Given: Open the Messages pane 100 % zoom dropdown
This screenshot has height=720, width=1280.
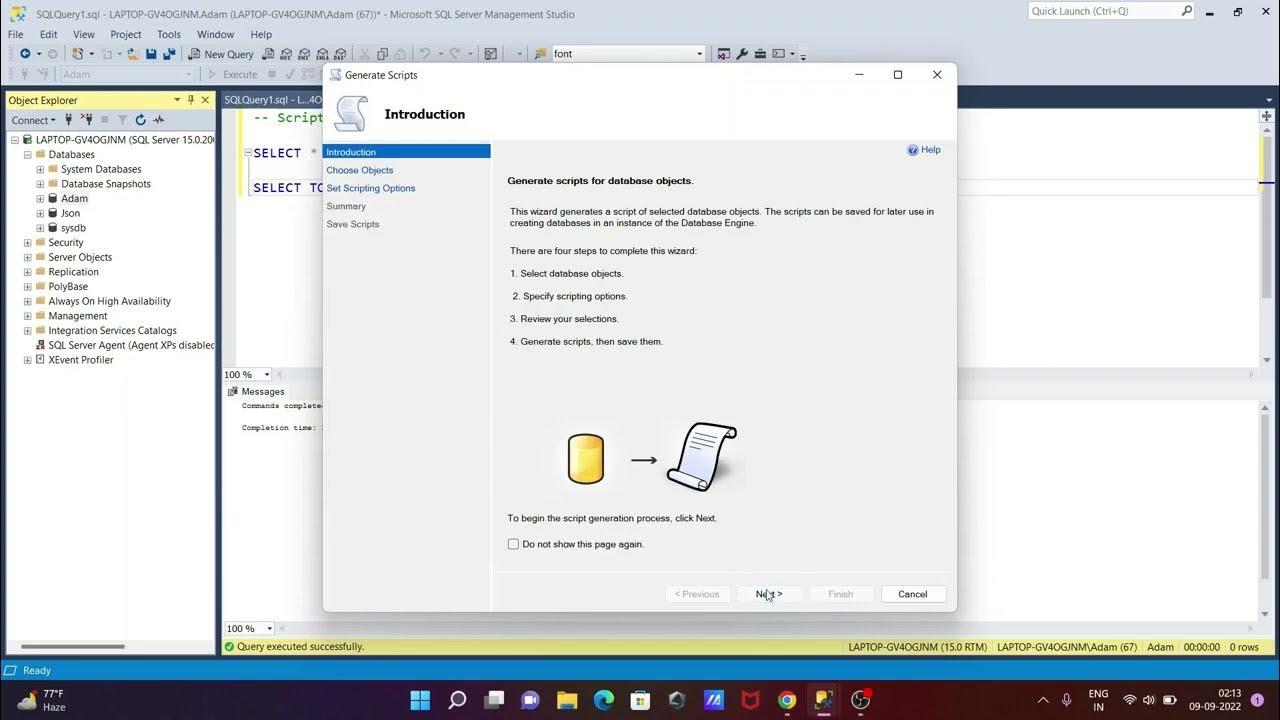Looking at the screenshot, I should point(267,629).
